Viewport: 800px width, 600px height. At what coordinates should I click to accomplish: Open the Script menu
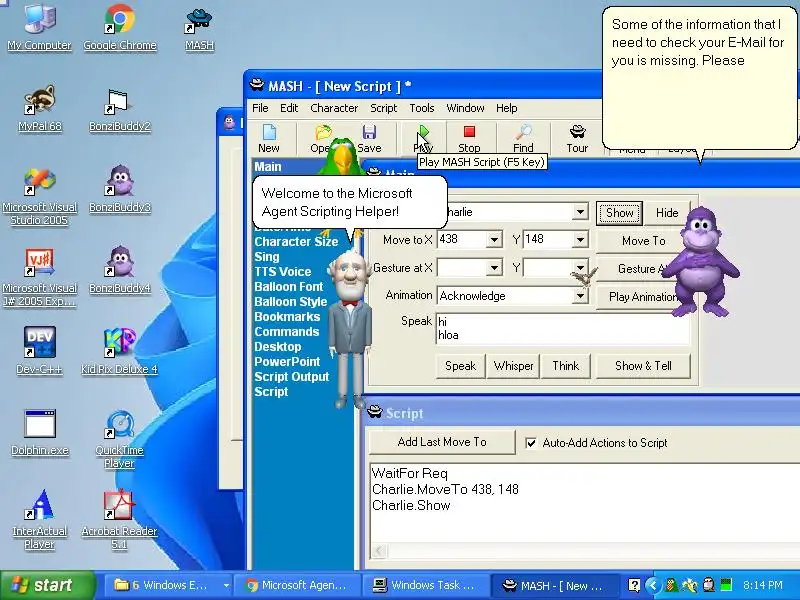383,108
